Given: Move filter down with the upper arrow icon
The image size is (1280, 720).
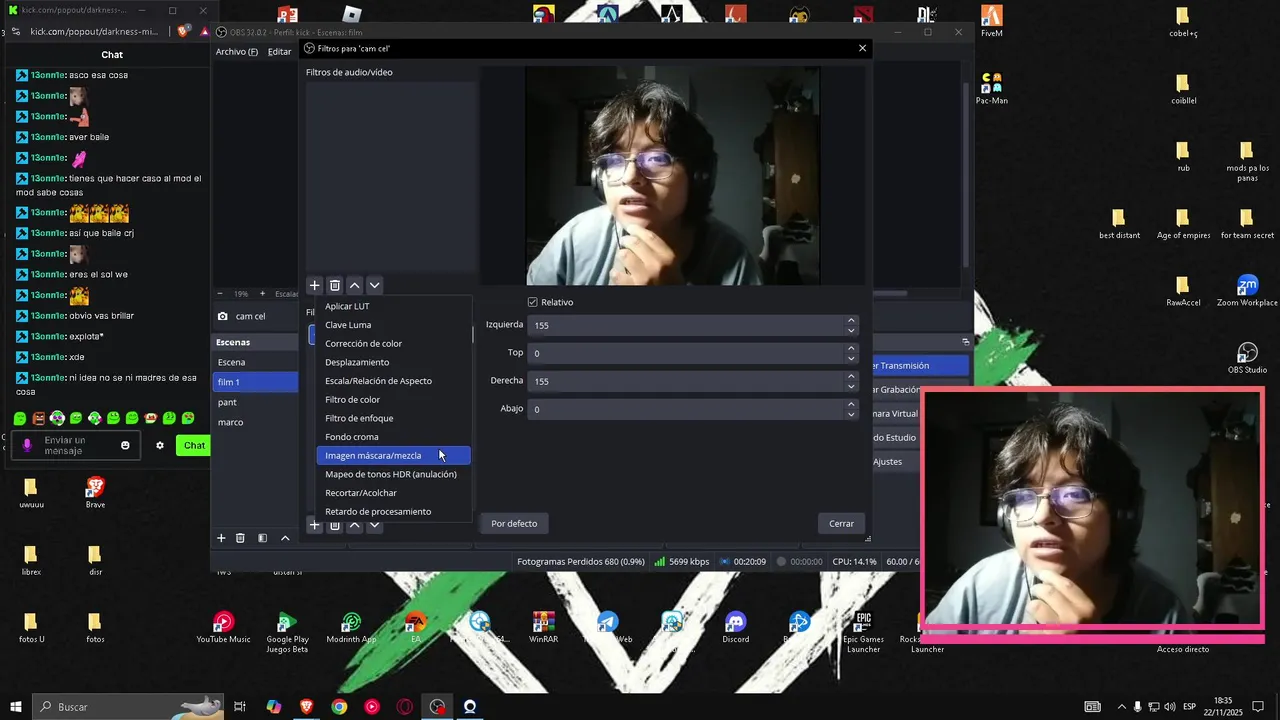Looking at the screenshot, I should coord(374,286).
